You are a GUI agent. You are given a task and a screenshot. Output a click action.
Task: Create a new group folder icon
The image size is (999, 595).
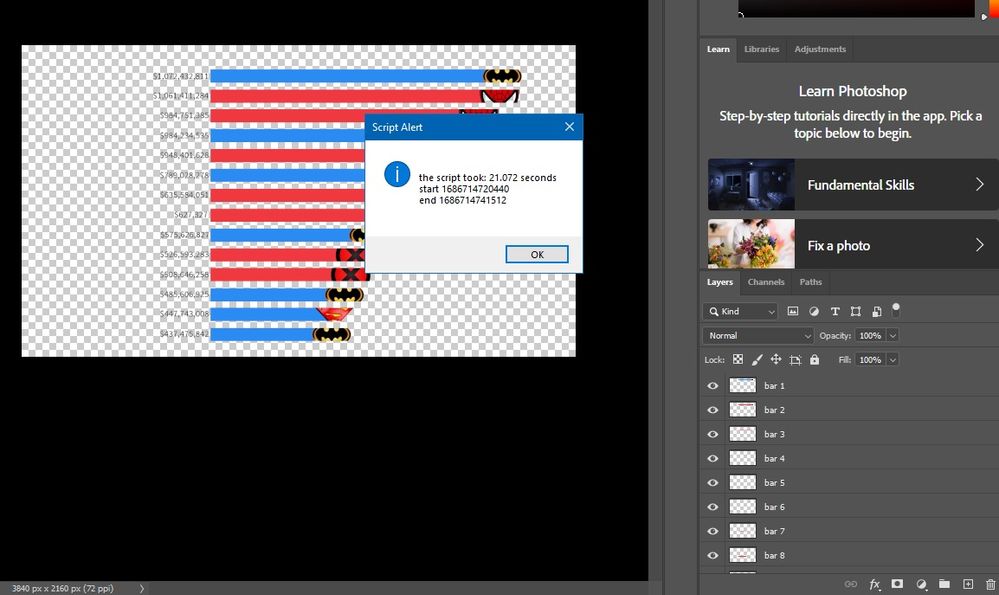point(944,584)
